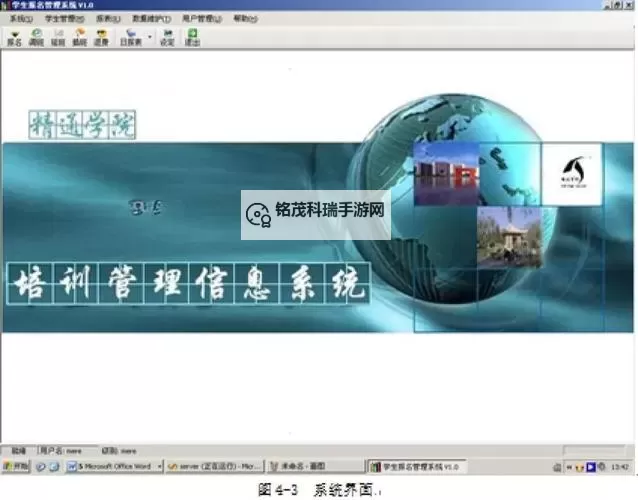Open the 报表 menu
The height and width of the screenshot is (500, 638).
click(x=108, y=19)
